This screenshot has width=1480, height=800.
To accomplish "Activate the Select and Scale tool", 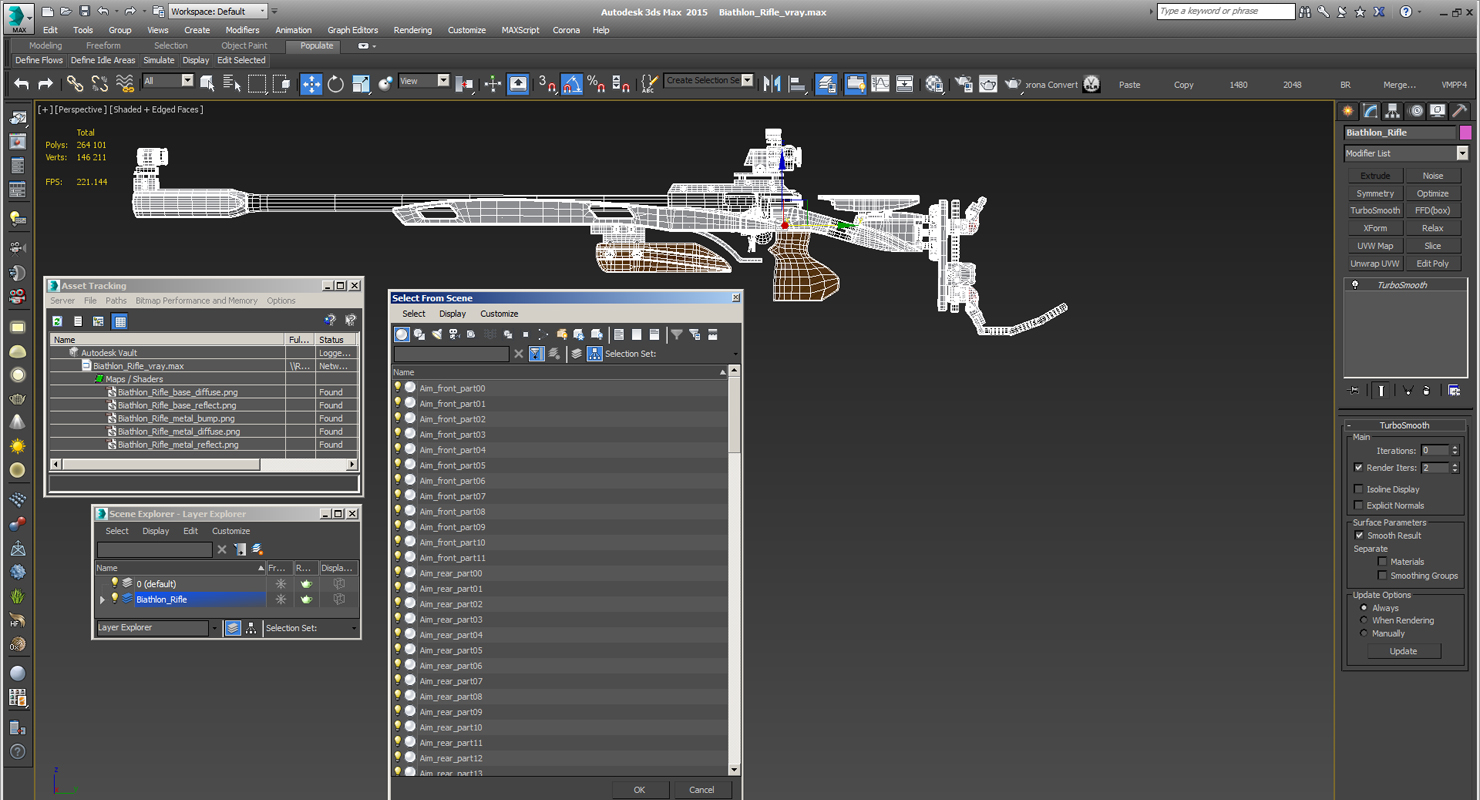I will tap(361, 84).
